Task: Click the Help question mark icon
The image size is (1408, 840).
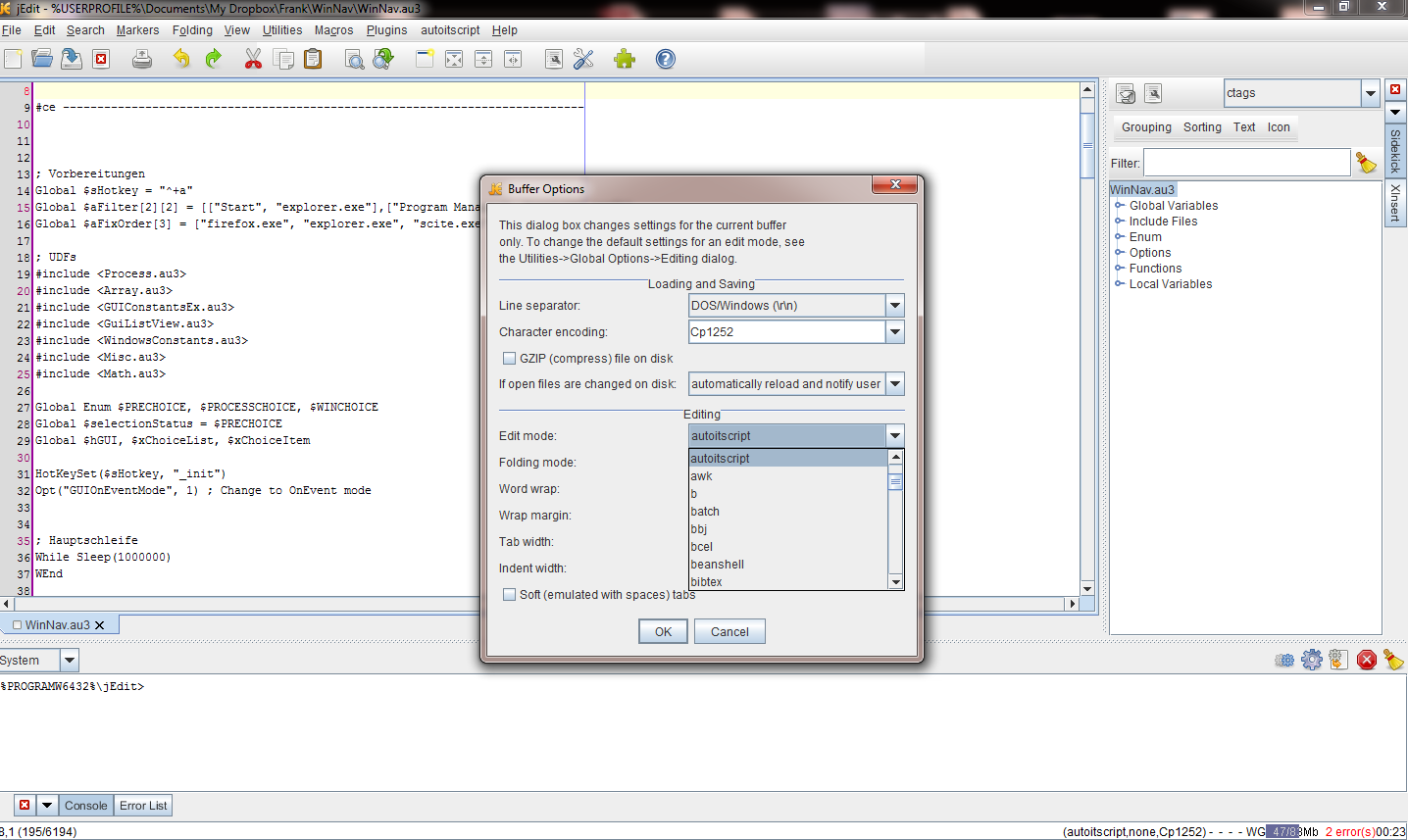Action: tap(666, 59)
